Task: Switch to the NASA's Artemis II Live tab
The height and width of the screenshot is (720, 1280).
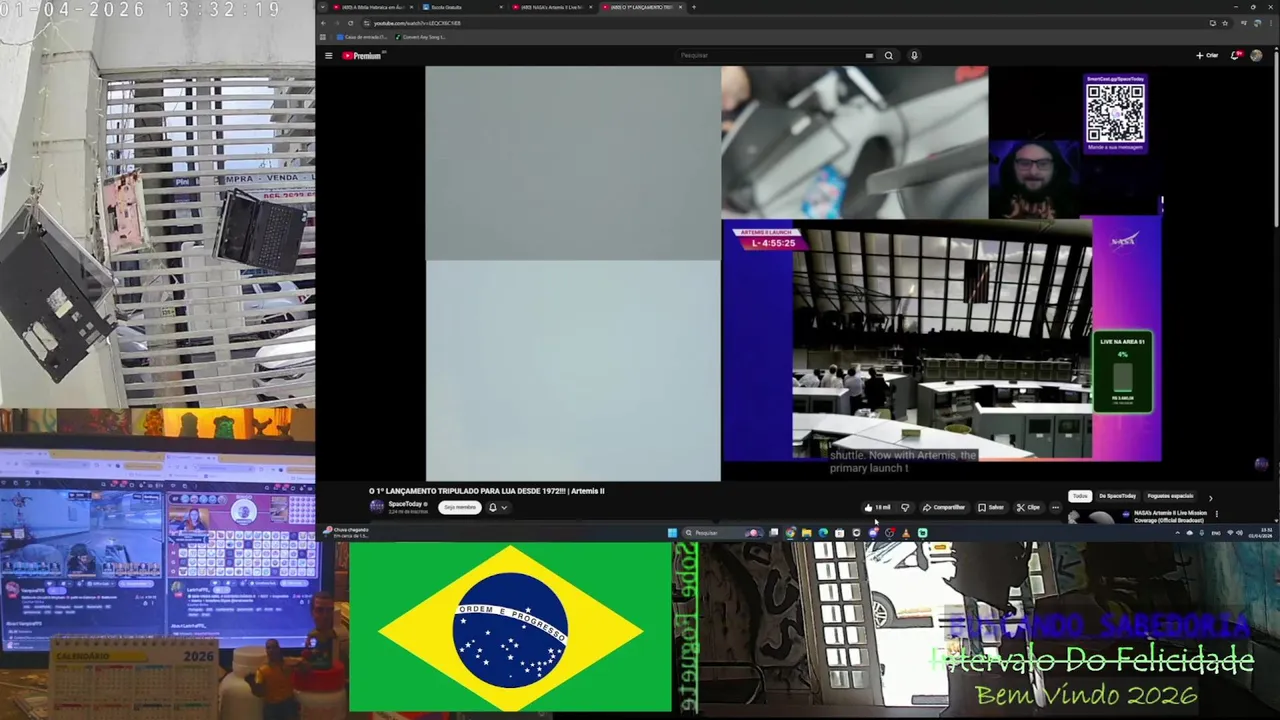Action: 552,7
